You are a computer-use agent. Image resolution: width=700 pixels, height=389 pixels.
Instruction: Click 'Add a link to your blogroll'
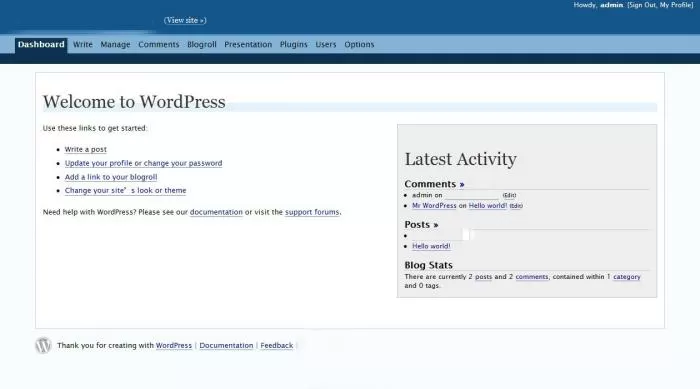pyautogui.click(x=111, y=177)
